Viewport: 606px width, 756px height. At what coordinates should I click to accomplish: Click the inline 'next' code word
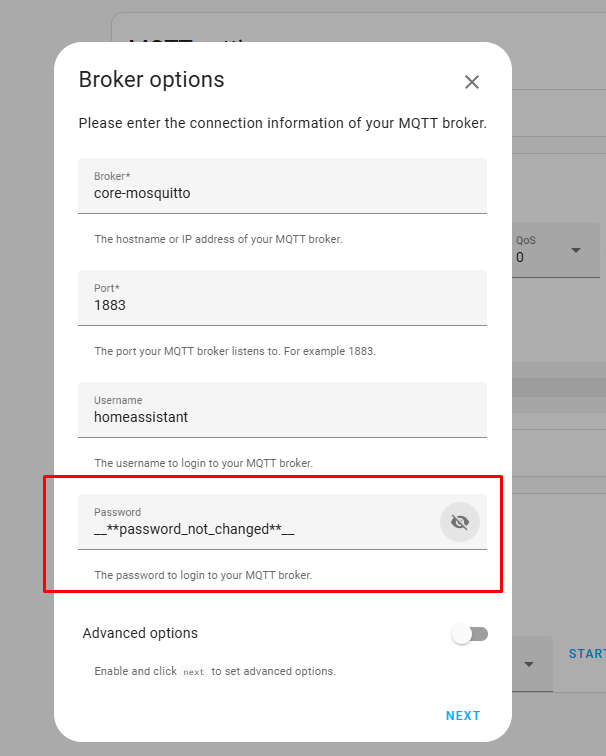coord(194,672)
